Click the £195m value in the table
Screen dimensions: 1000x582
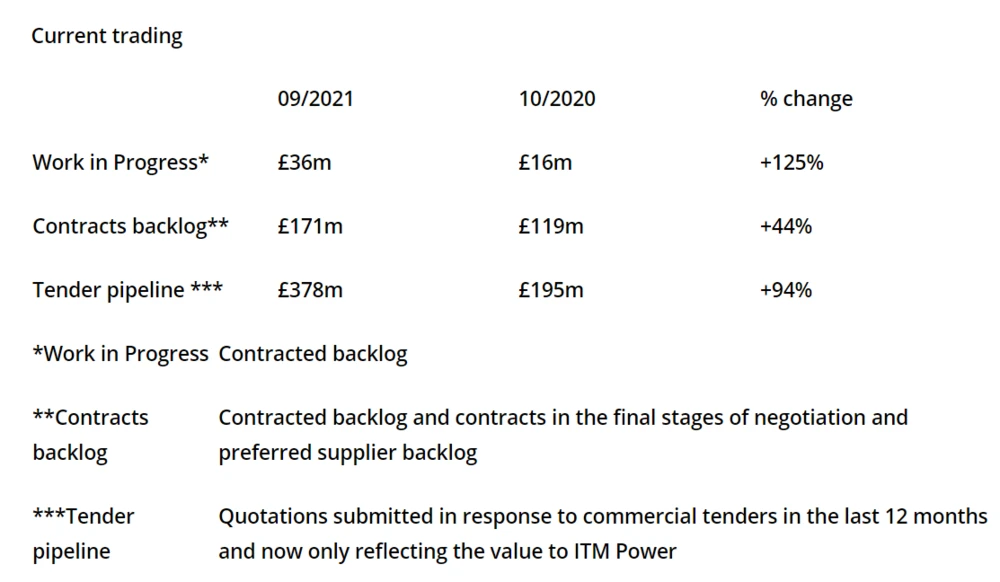click(550, 290)
